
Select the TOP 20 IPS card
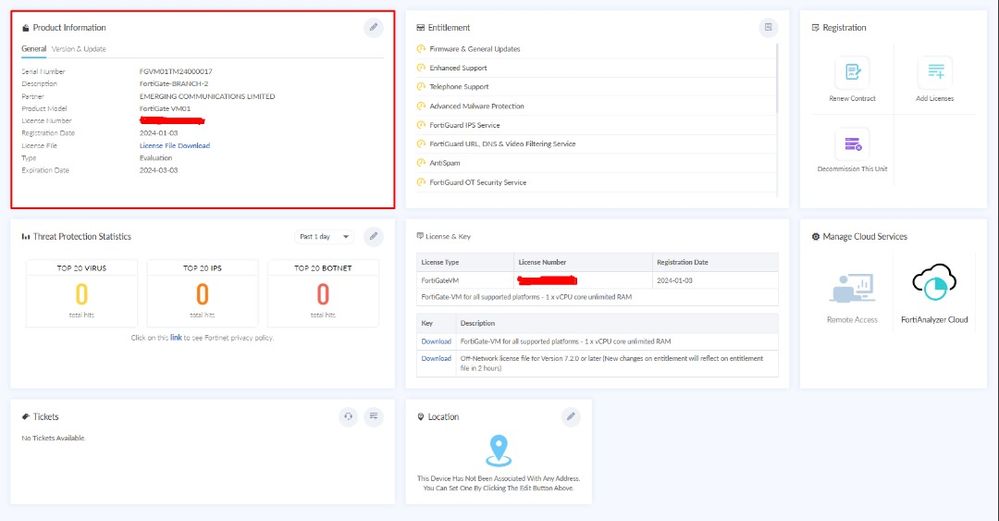pos(203,293)
